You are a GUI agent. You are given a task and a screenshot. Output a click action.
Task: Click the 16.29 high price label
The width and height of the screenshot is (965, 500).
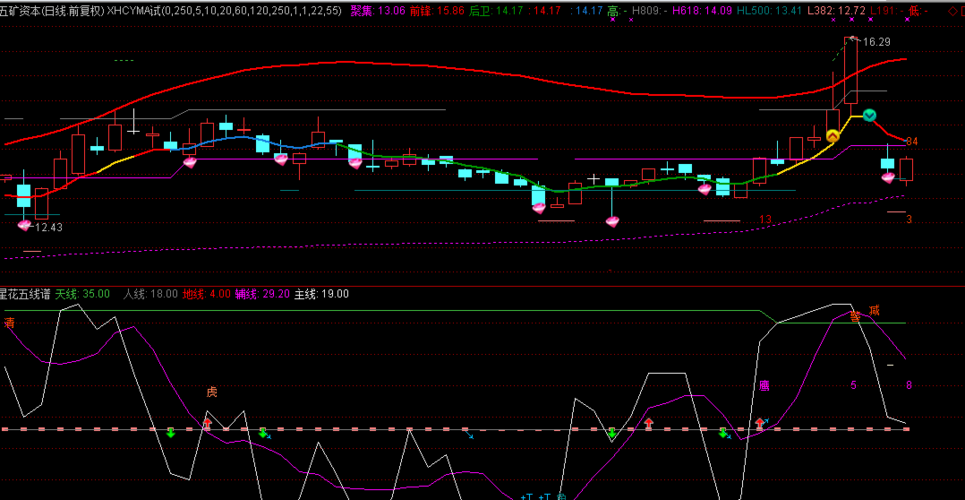coord(876,42)
